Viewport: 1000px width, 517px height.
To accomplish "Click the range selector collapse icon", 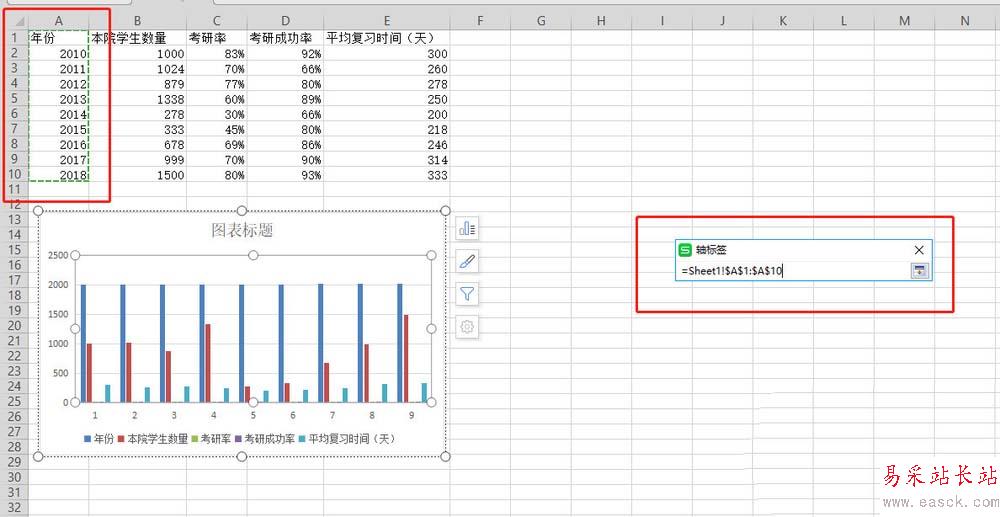I will (x=919, y=270).
